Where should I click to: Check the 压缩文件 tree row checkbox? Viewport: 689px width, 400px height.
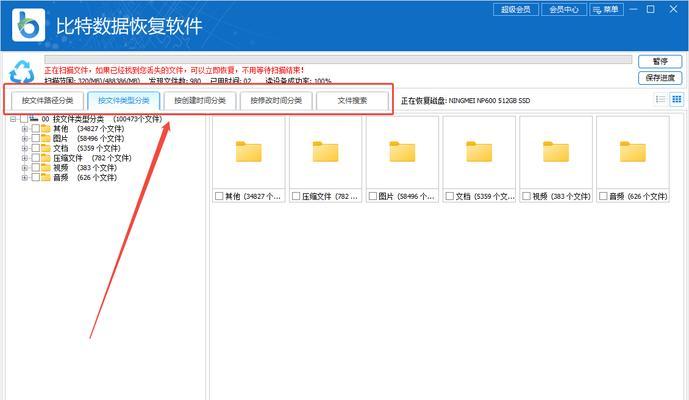click(36, 158)
